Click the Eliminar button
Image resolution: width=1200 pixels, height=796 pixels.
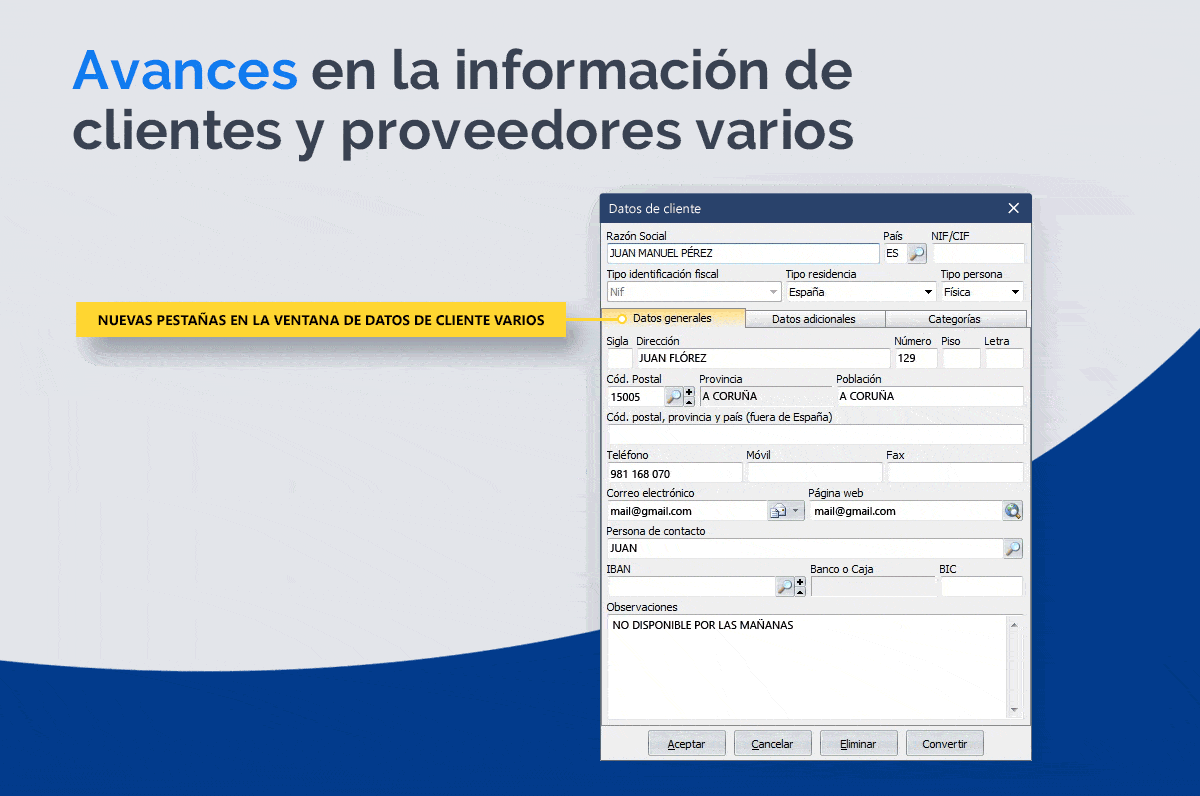[x=858, y=744]
